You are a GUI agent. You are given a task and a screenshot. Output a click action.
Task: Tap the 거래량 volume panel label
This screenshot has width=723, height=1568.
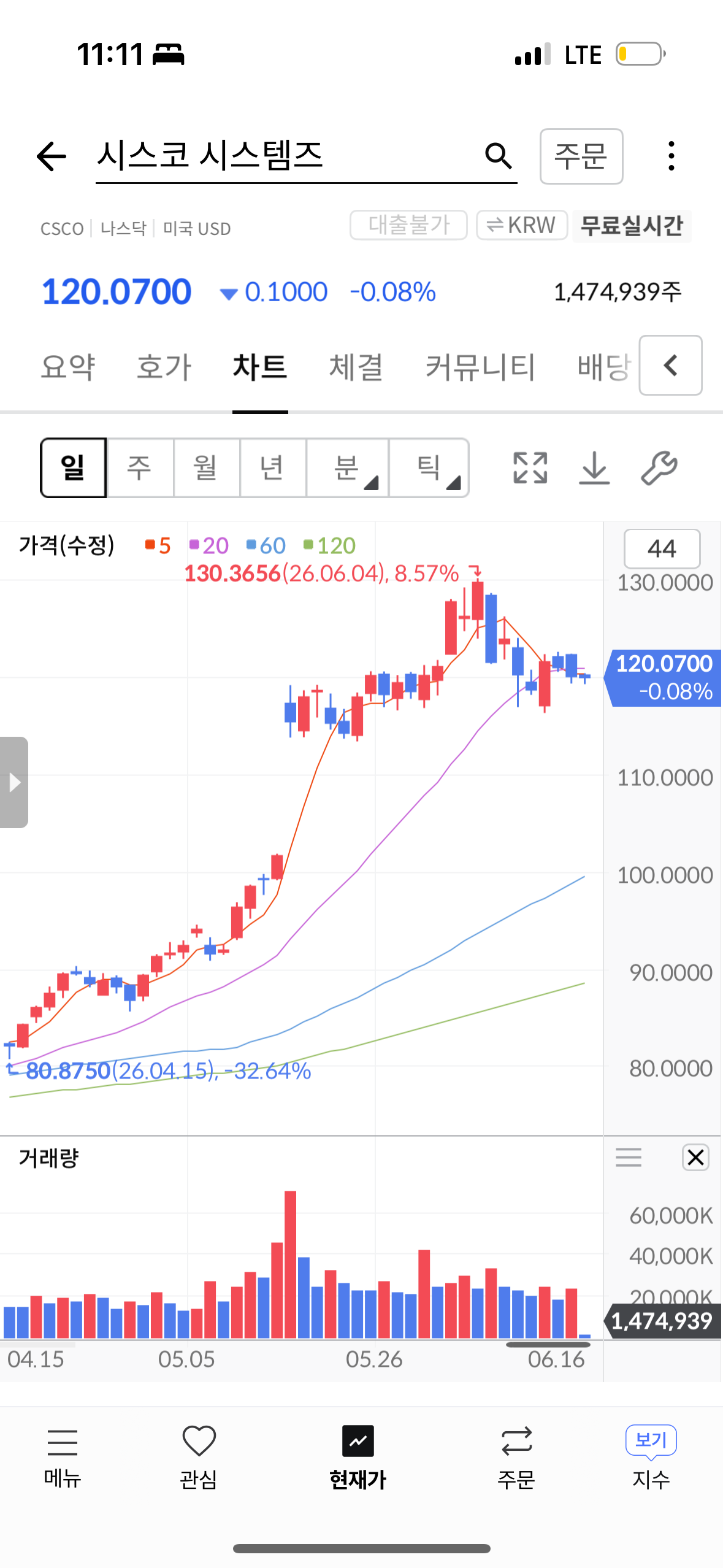[x=49, y=1158]
